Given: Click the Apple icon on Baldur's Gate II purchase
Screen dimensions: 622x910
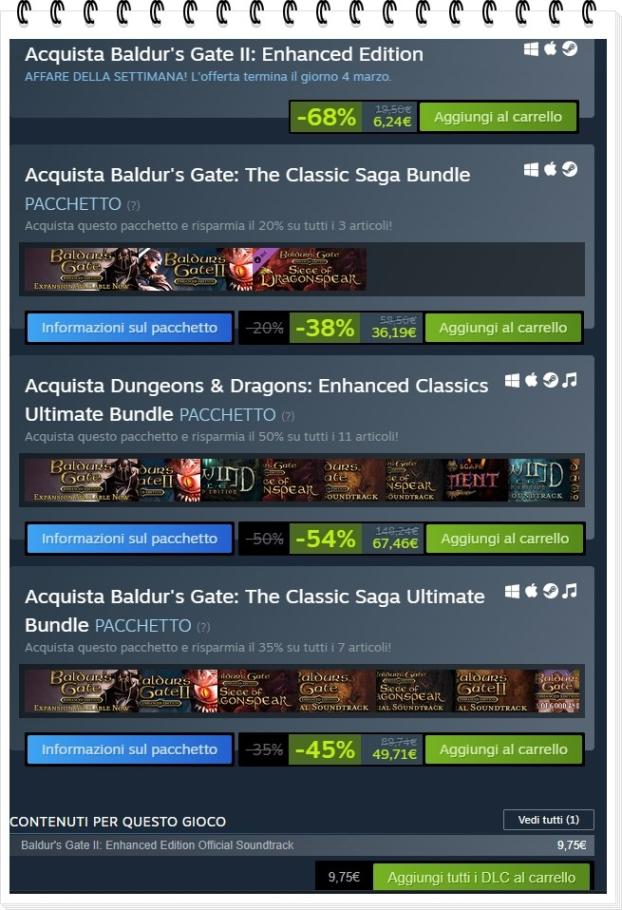Looking at the screenshot, I should tap(550, 48).
